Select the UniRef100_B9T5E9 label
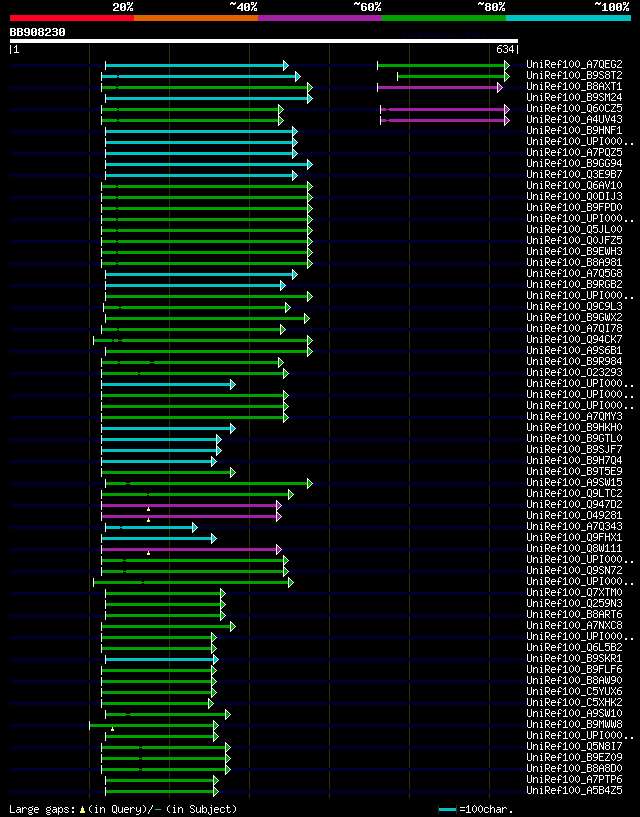 click(x=574, y=472)
